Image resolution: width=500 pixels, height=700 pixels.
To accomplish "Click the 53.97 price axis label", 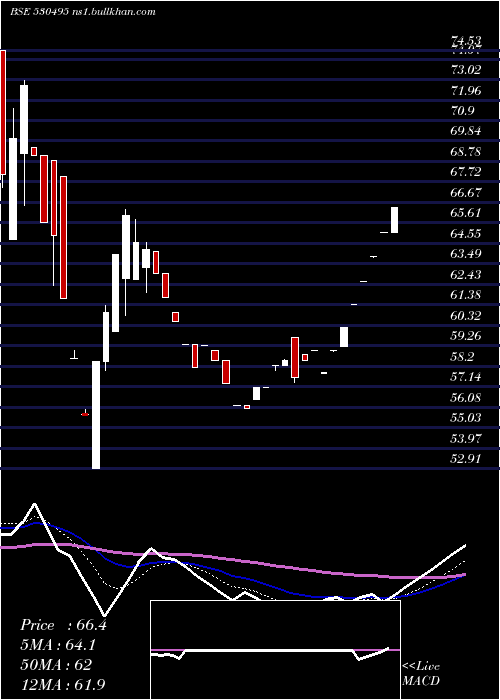I will click(x=466, y=438).
